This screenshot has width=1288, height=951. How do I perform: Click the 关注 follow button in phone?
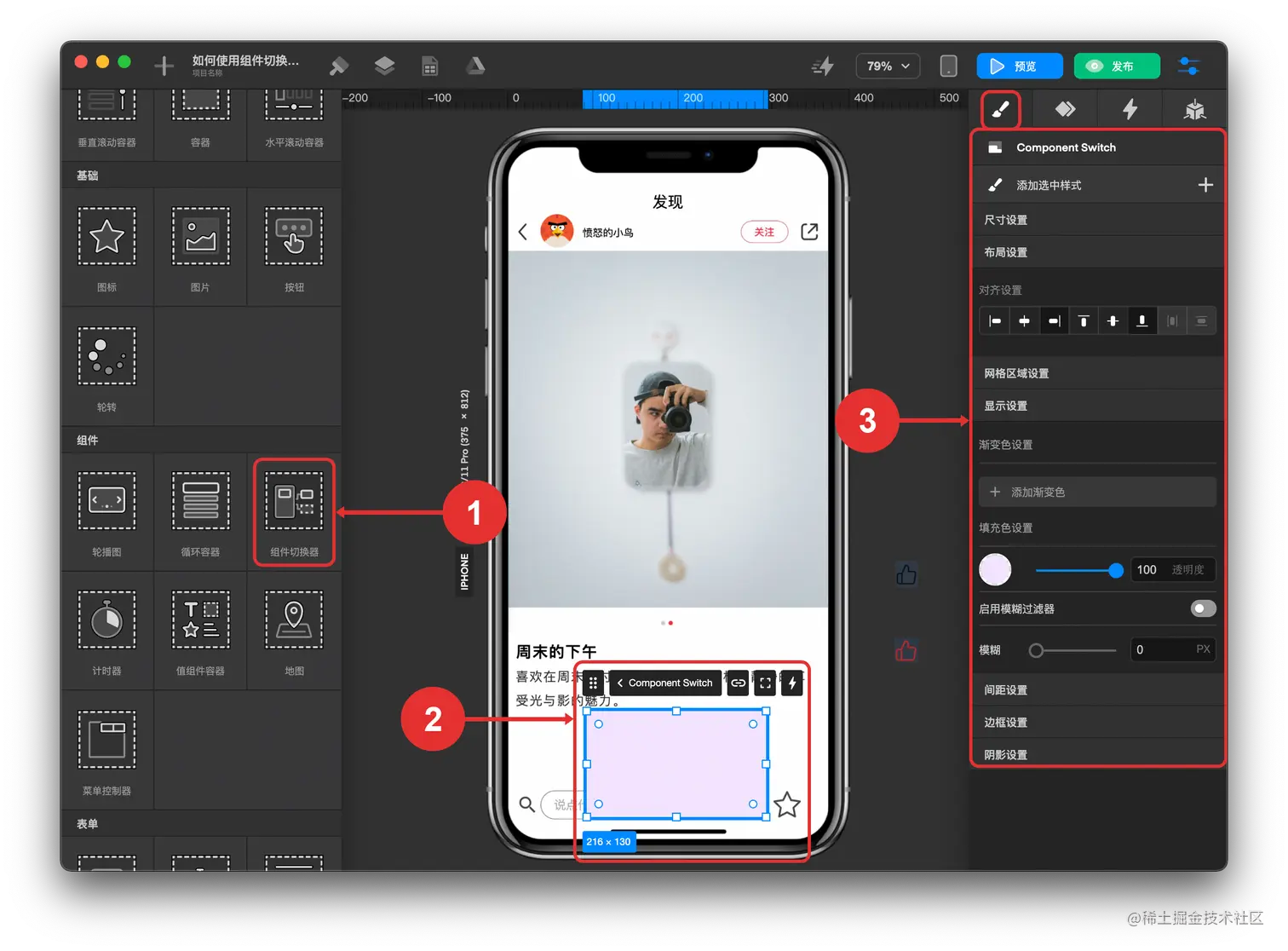click(764, 232)
